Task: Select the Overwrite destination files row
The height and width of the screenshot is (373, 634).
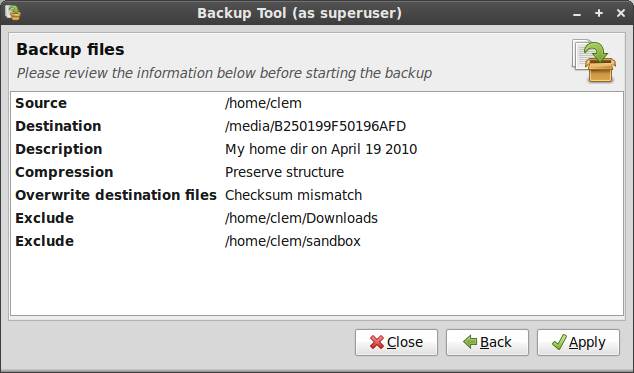Action: pos(317,195)
